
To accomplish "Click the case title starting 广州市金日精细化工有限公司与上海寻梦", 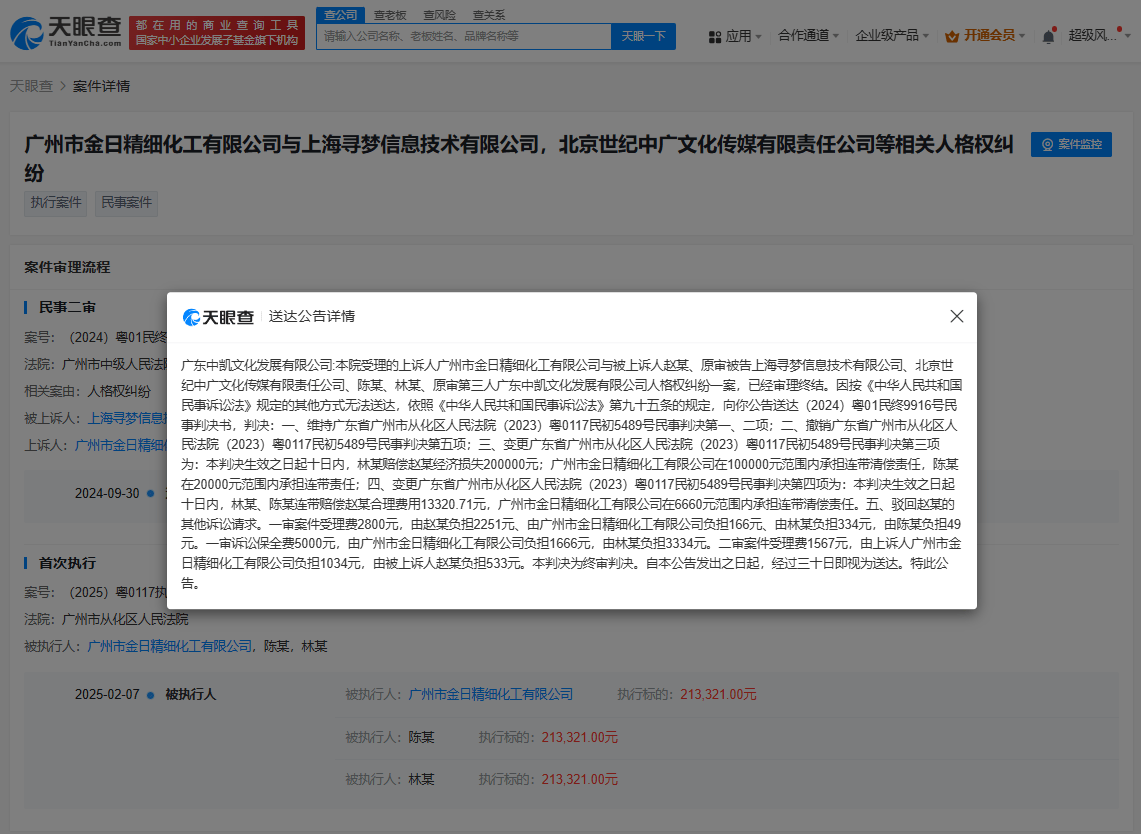I will [x=519, y=158].
